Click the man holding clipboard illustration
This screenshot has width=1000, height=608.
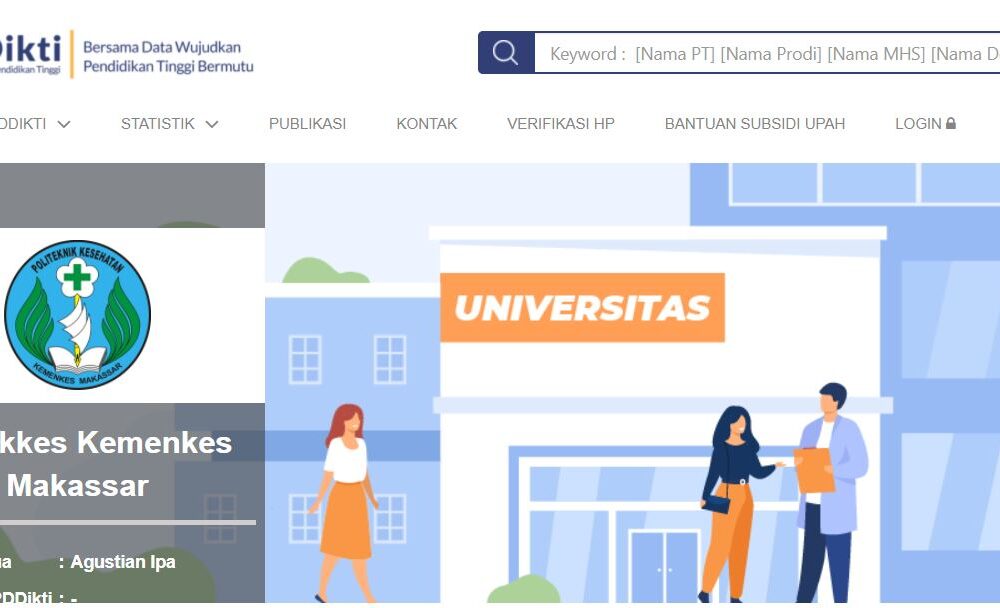click(827, 493)
